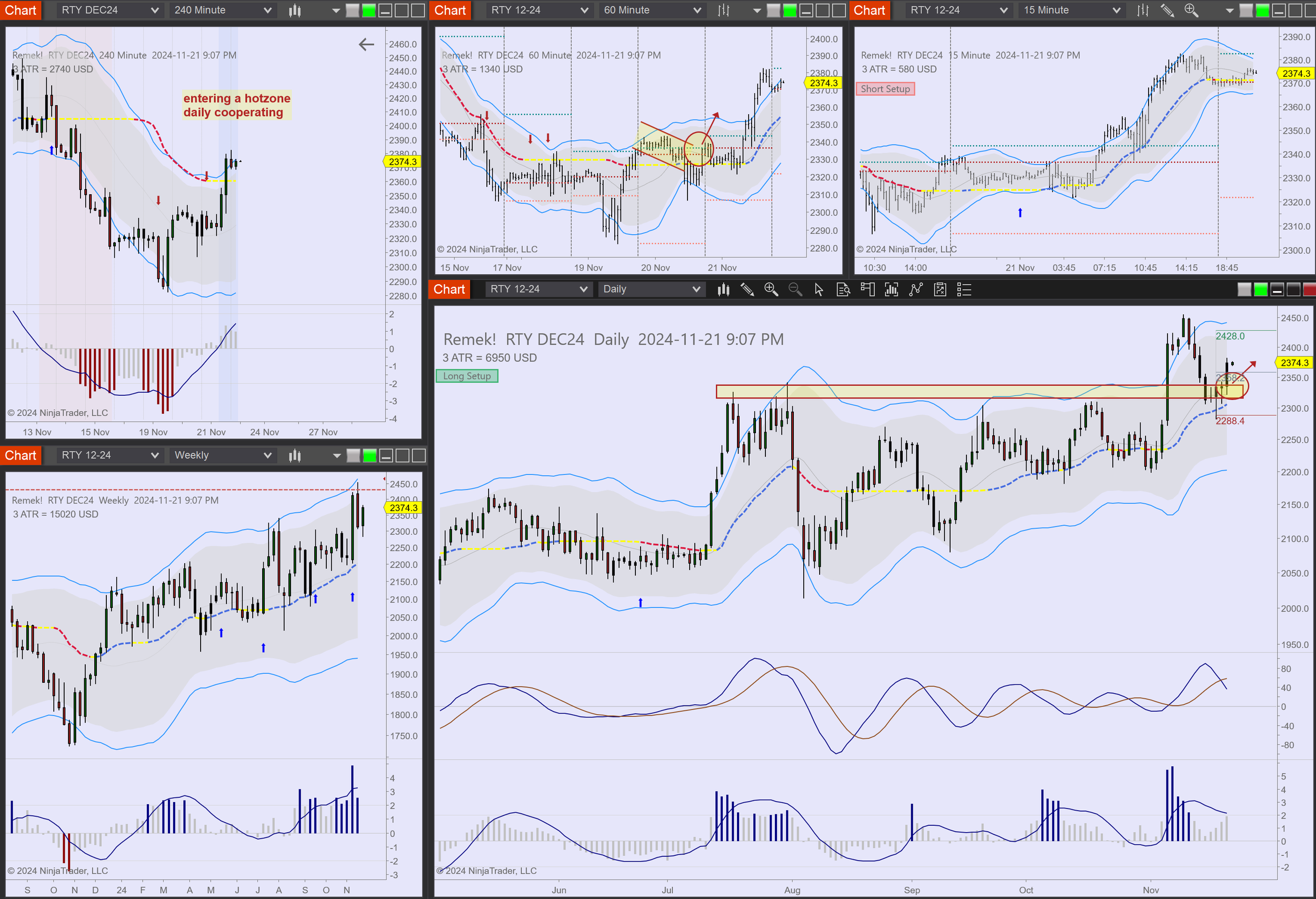Open the 240 Minute interval dropdown

223,10
